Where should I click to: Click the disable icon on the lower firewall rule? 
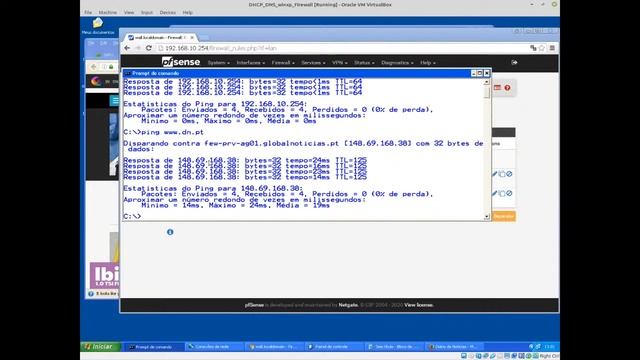509,193
